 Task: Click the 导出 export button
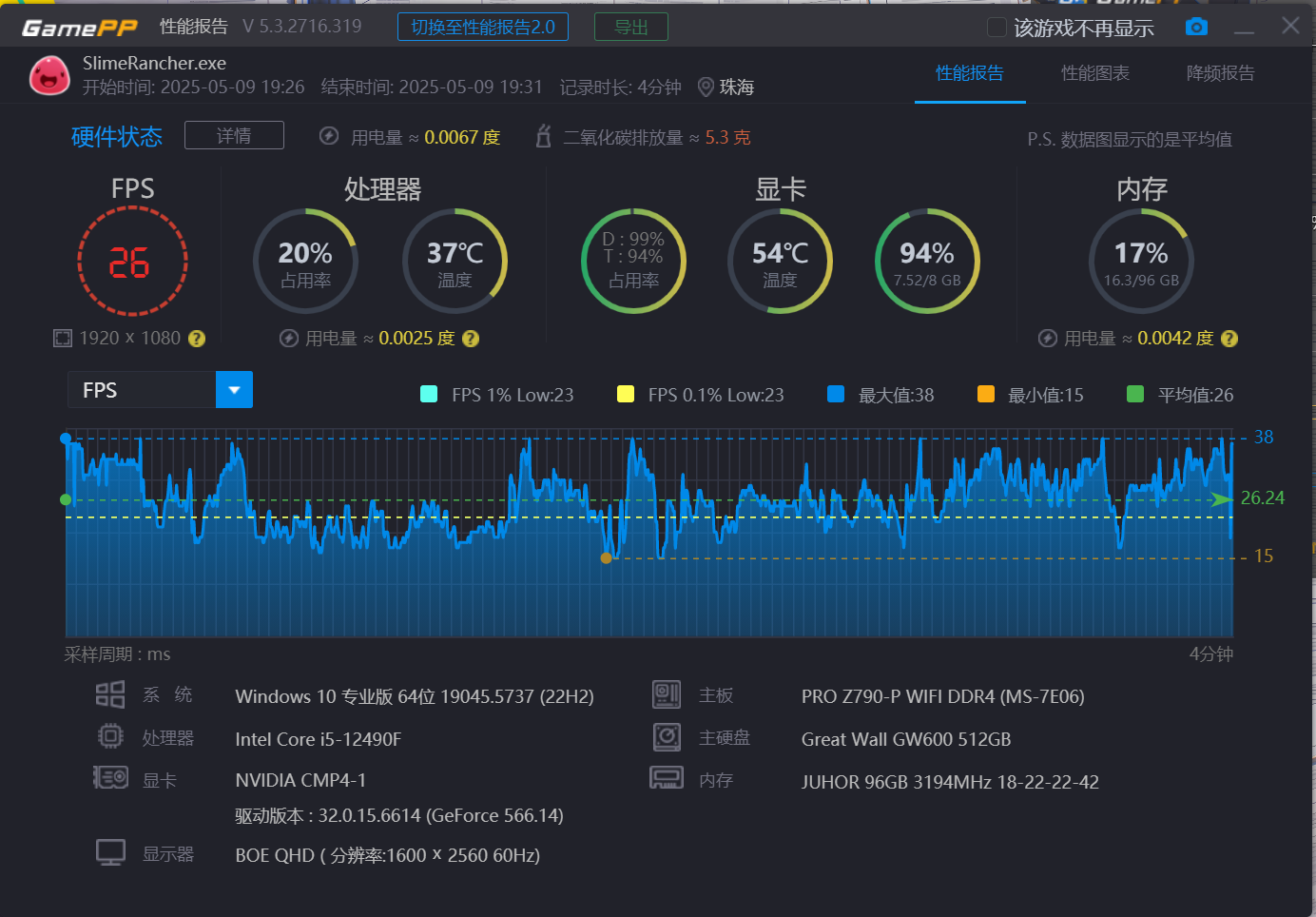[631, 27]
